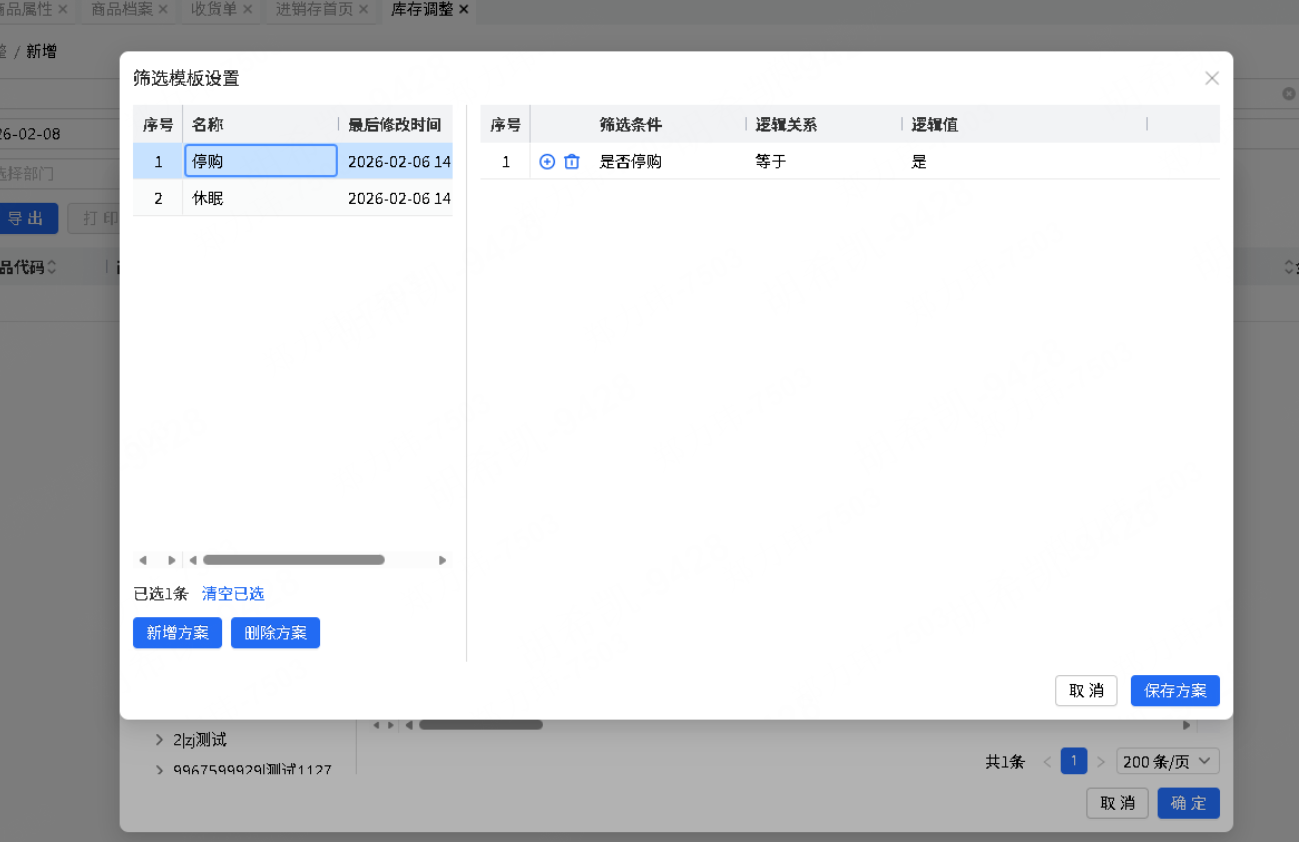Switch to the 收货单 tab

click(x=214, y=9)
